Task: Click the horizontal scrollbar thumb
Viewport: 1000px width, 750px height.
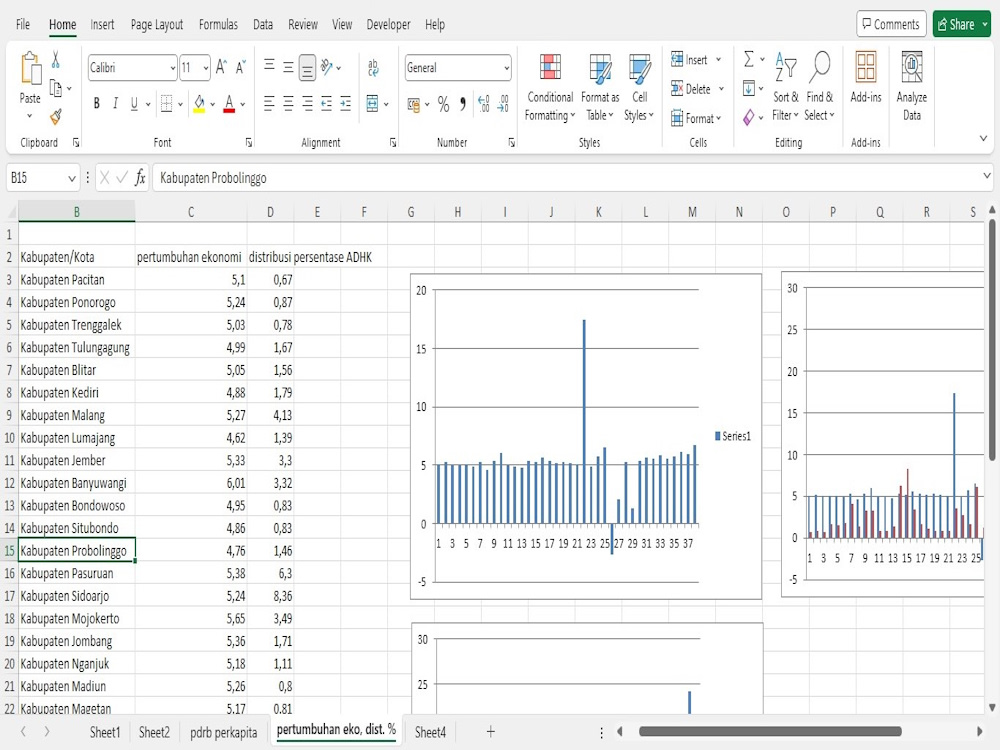Action: [x=770, y=732]
